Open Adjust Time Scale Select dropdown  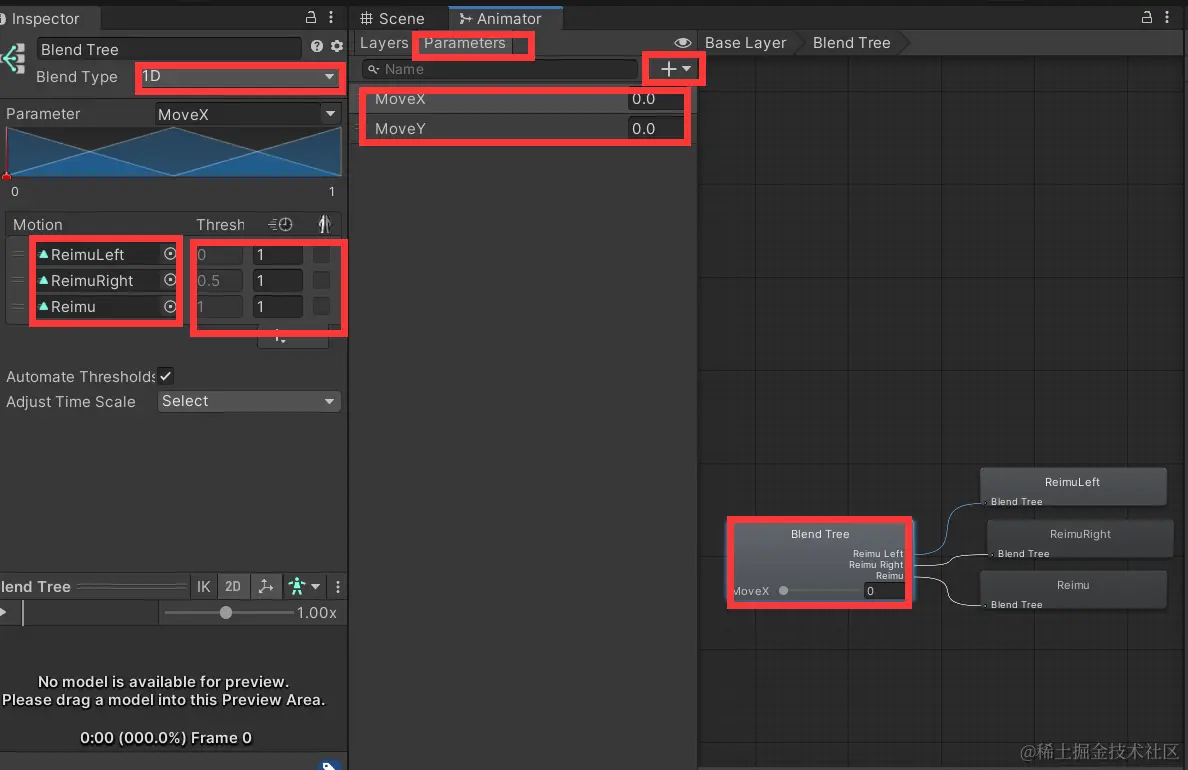click(x=249, y=401)
